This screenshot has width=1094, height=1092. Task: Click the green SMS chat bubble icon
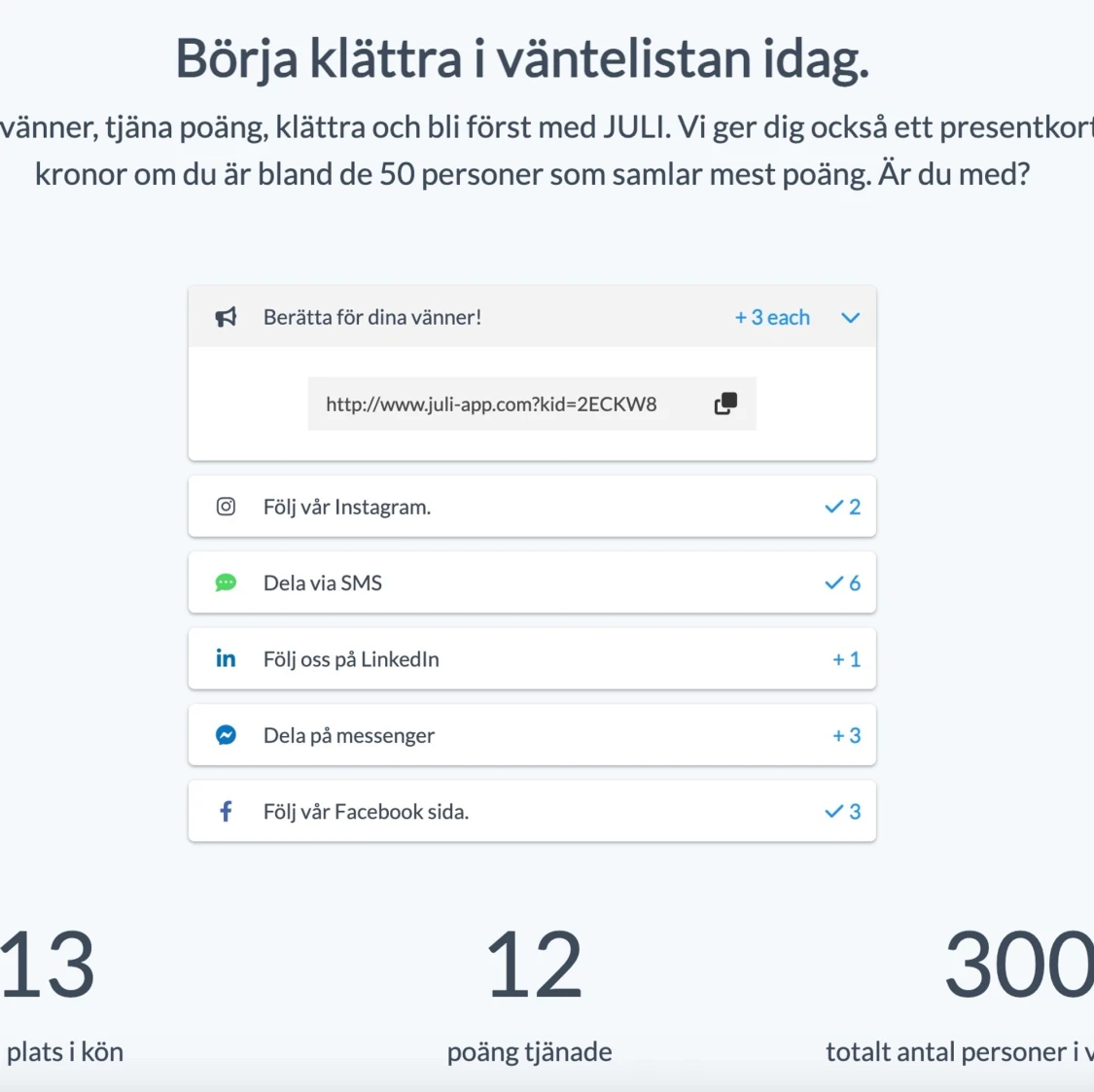[x=226, y=582]
